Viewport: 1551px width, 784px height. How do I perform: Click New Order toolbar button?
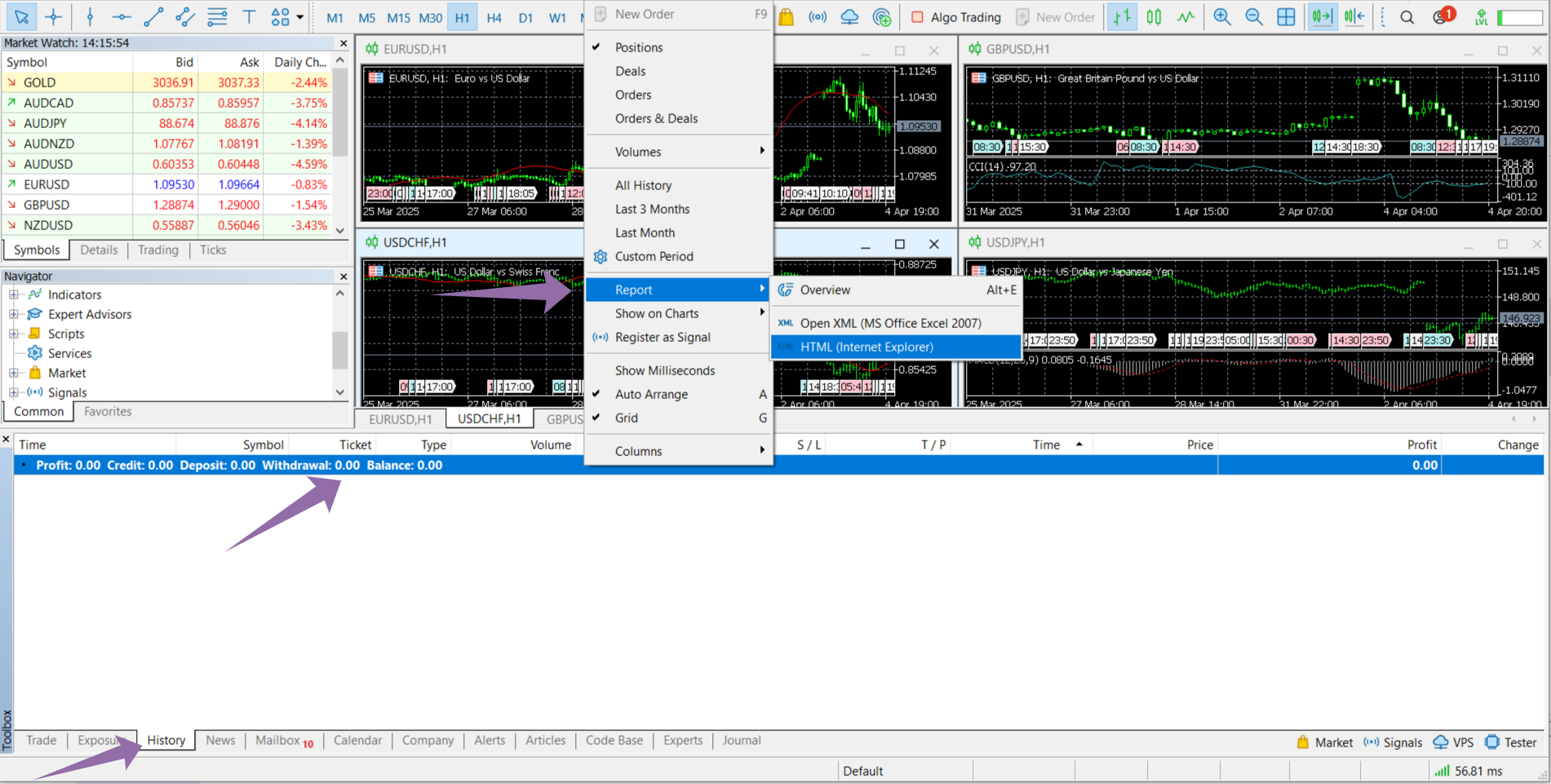[x=1056, y=17]
